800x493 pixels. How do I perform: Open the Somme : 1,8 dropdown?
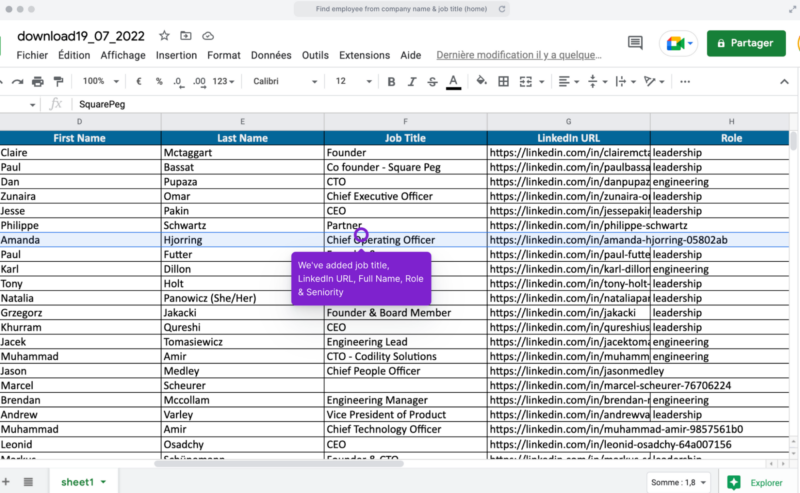(x=678, y=482)
